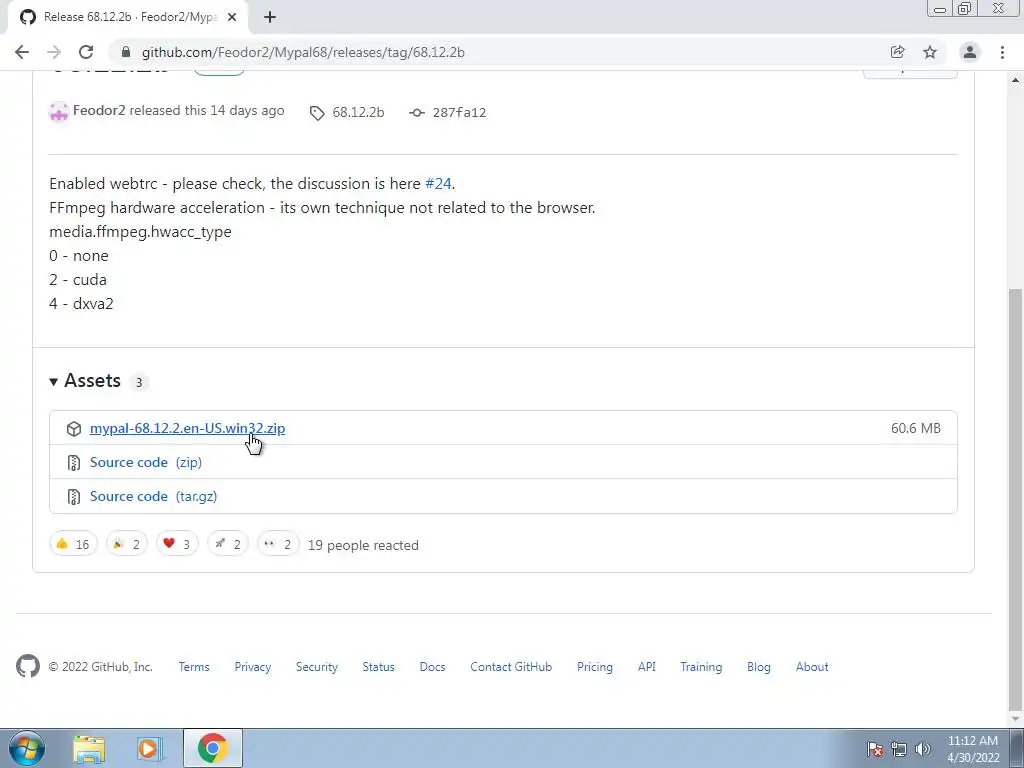Open the Docs footer link
The width and height of the screenshot is (1024, 768).
coord(432,667)
